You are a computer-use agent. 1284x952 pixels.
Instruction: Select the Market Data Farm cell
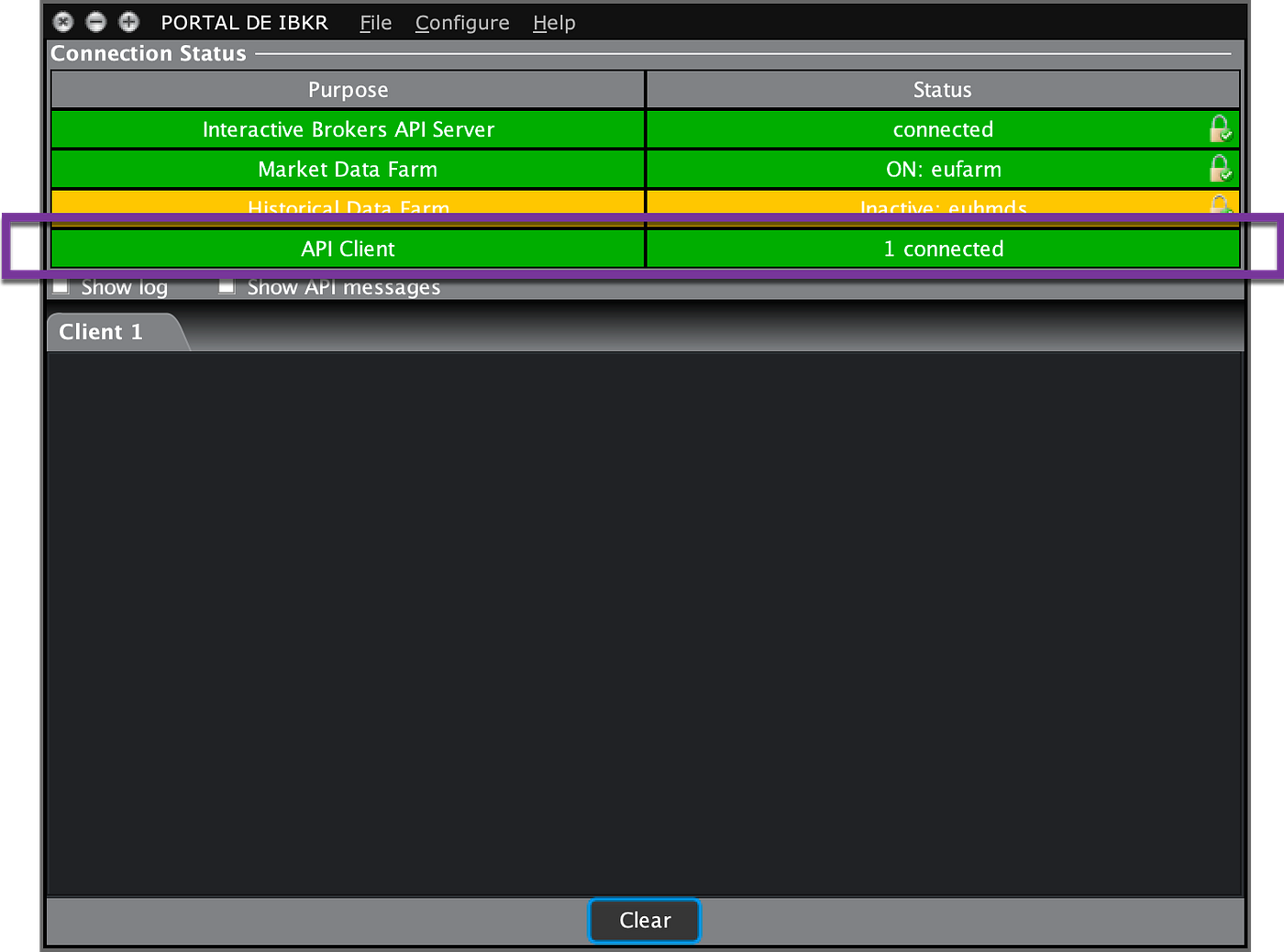coord(348,169)
